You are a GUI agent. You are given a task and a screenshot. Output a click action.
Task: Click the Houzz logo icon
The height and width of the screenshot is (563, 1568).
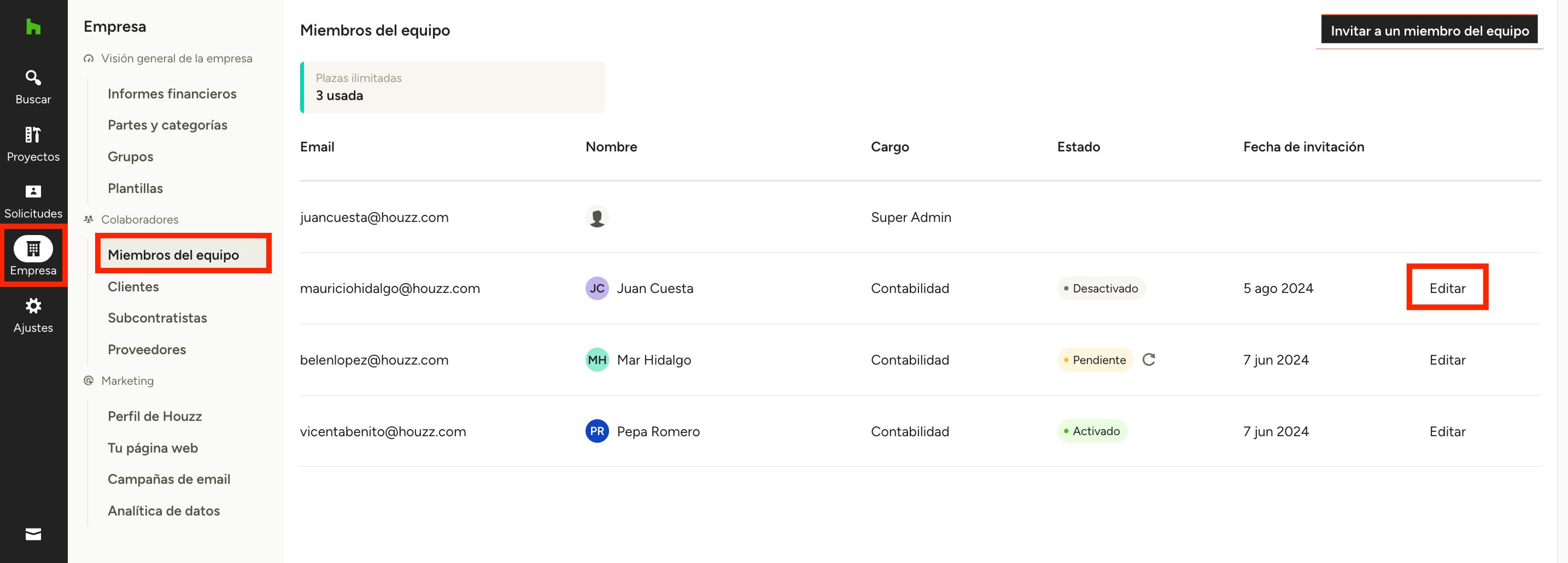coord(33,27)
